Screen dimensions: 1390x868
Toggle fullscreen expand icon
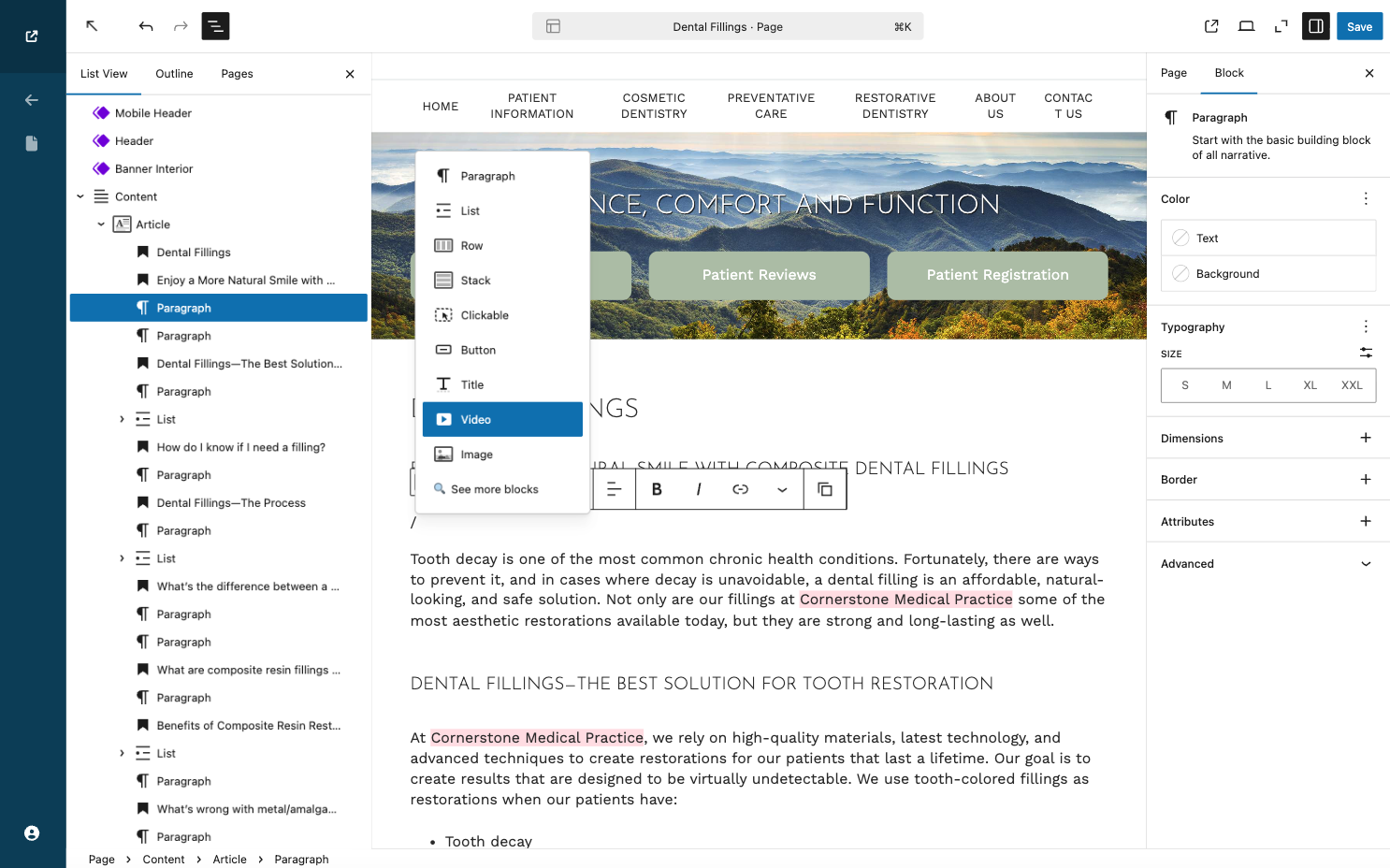pos(1281,26)
